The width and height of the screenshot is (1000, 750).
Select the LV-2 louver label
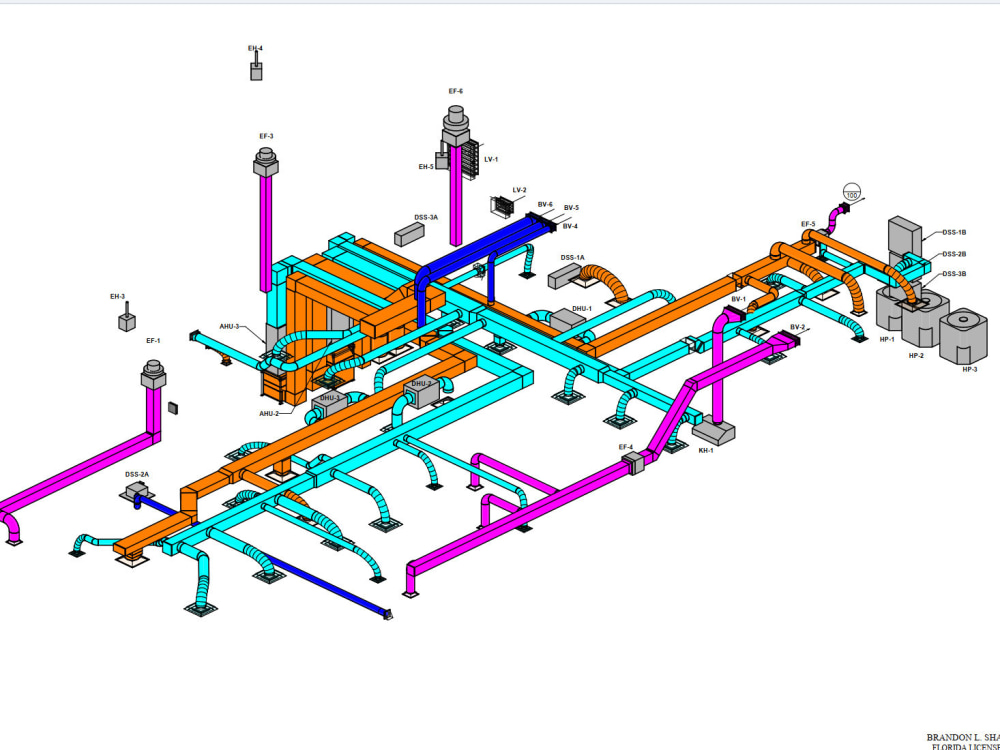pos(520,190)
